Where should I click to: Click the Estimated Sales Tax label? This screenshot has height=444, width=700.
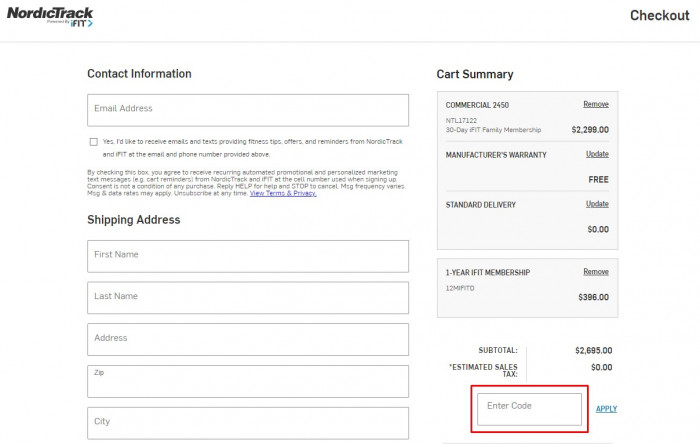click(483, 370)
